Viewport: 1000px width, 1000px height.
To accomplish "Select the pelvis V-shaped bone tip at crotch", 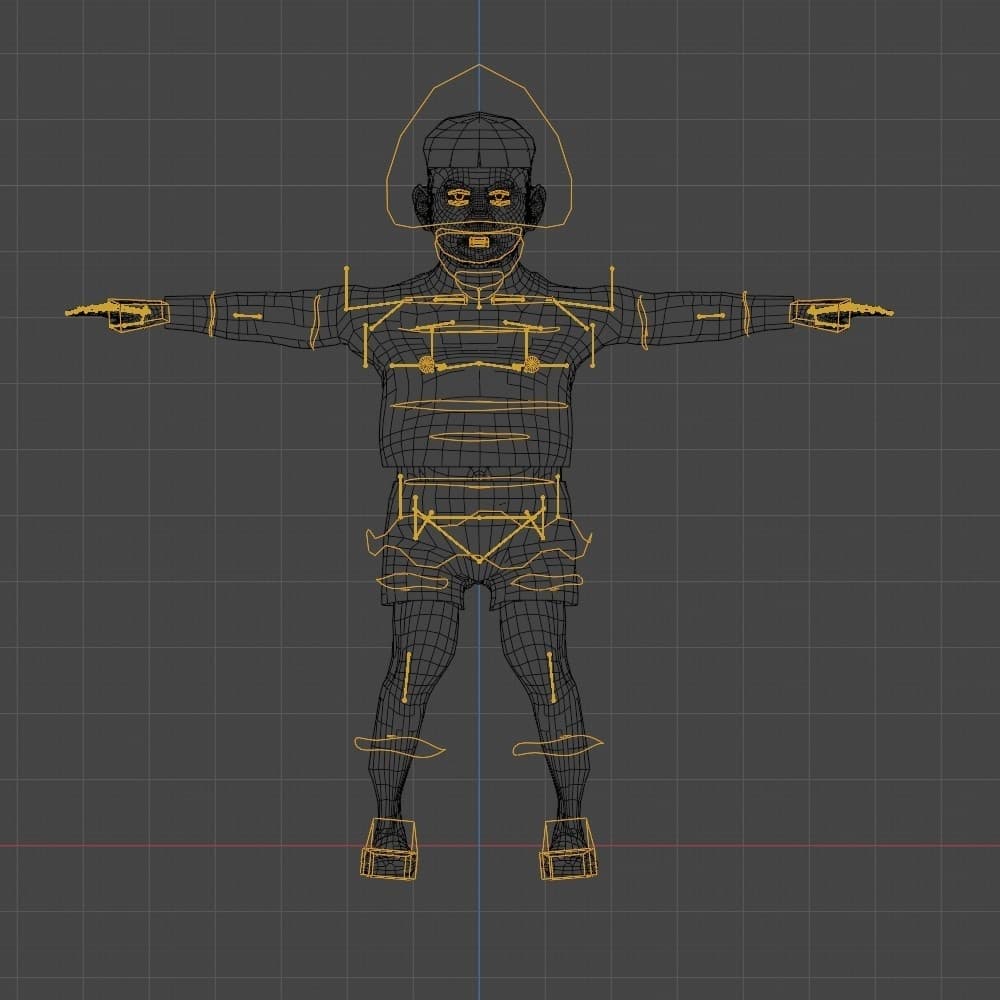I will (480, 561).
